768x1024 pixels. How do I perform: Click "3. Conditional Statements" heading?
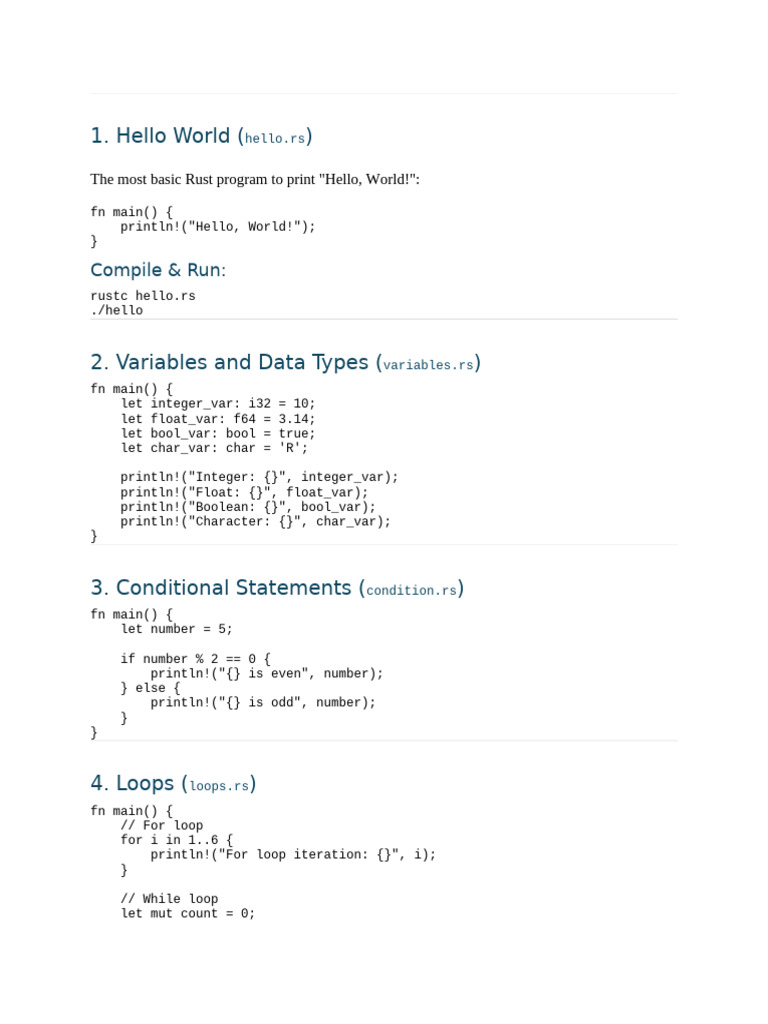[x=277, y=588]
